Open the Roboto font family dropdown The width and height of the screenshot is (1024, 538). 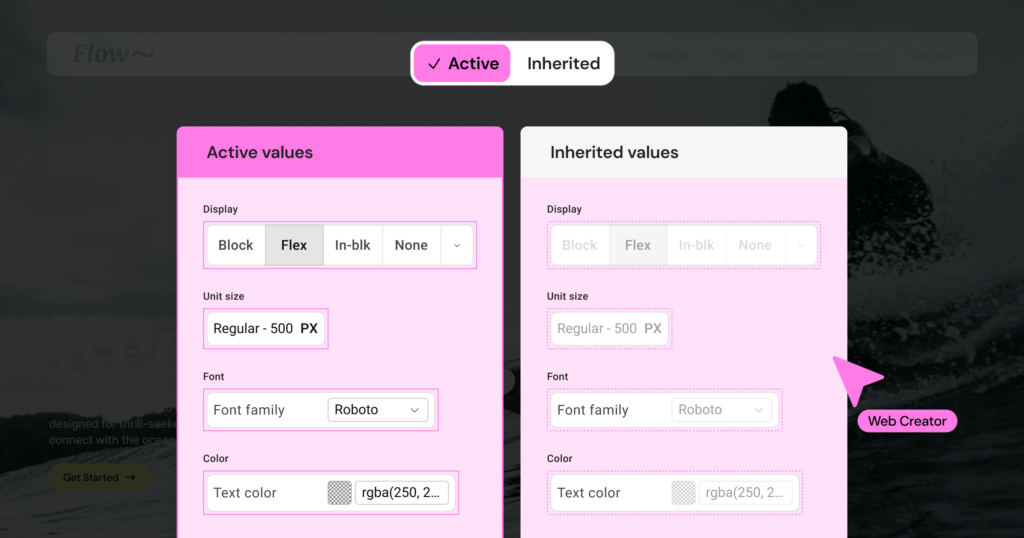(x=377, y=410)
